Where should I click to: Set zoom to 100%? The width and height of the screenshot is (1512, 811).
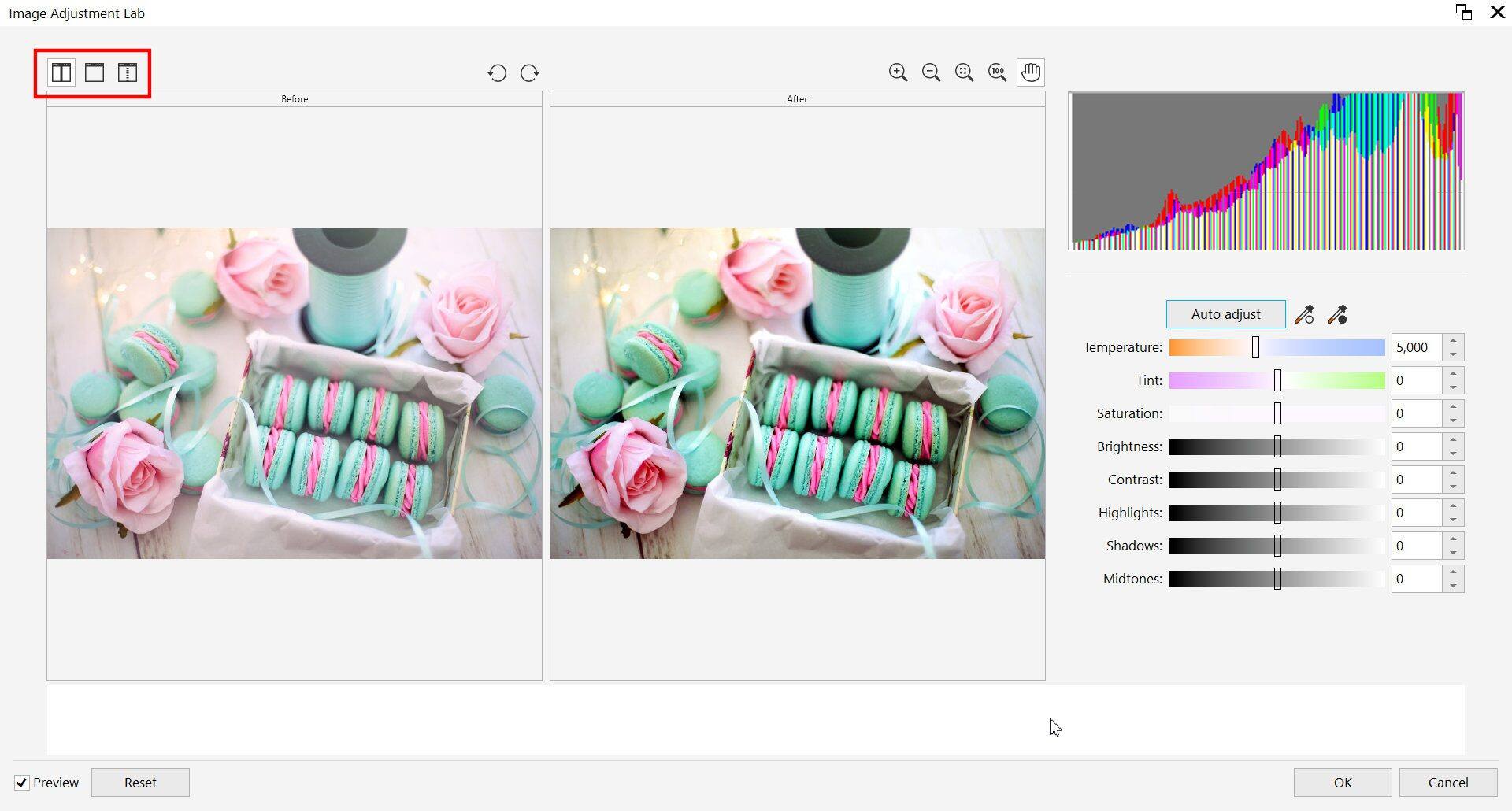coord(997,72)
